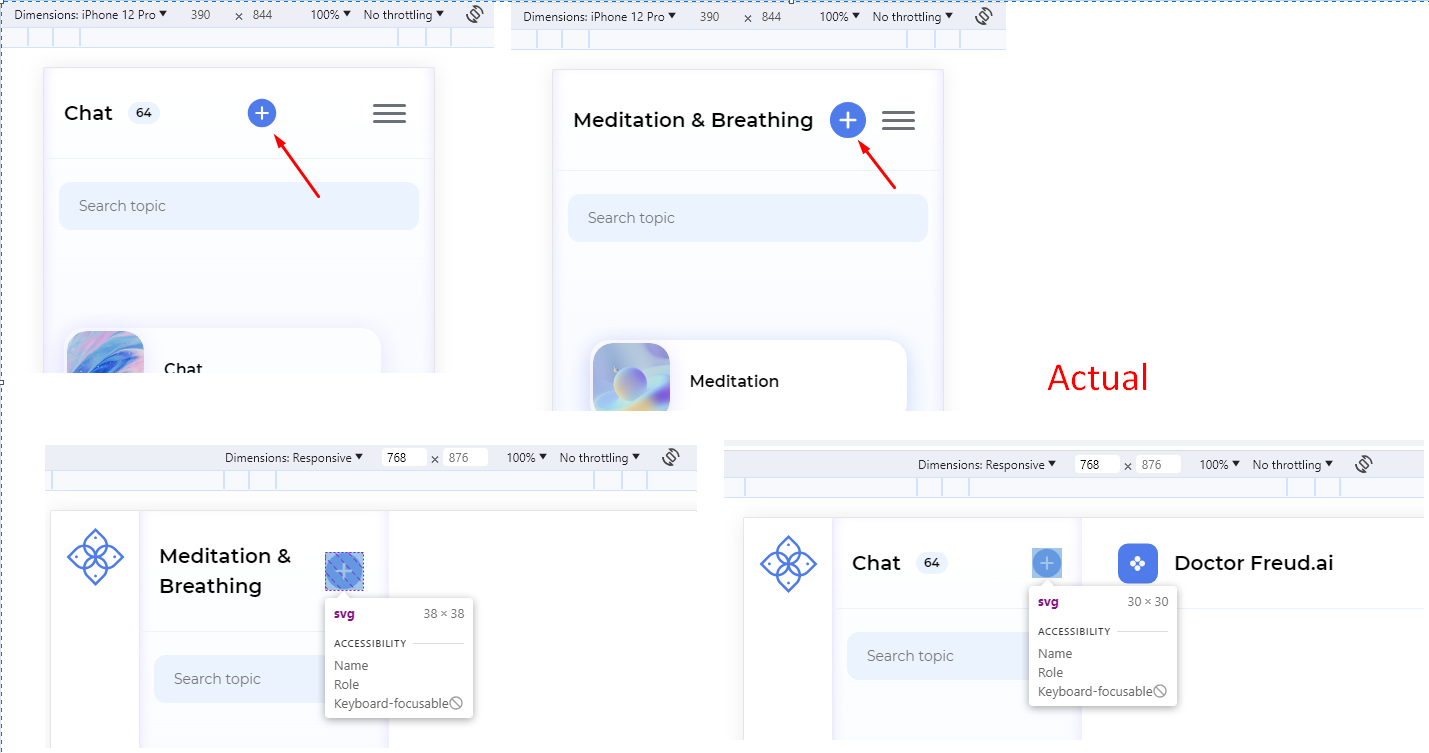Click the rotate device icon in DevTools toolbar
1429x753 pixels.
pos(474,13)
